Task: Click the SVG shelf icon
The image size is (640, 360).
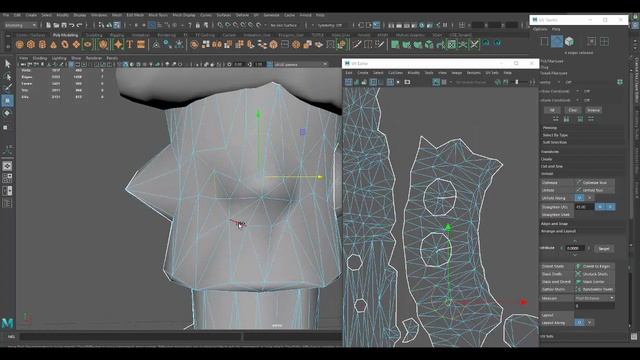Action: [141, 44]
